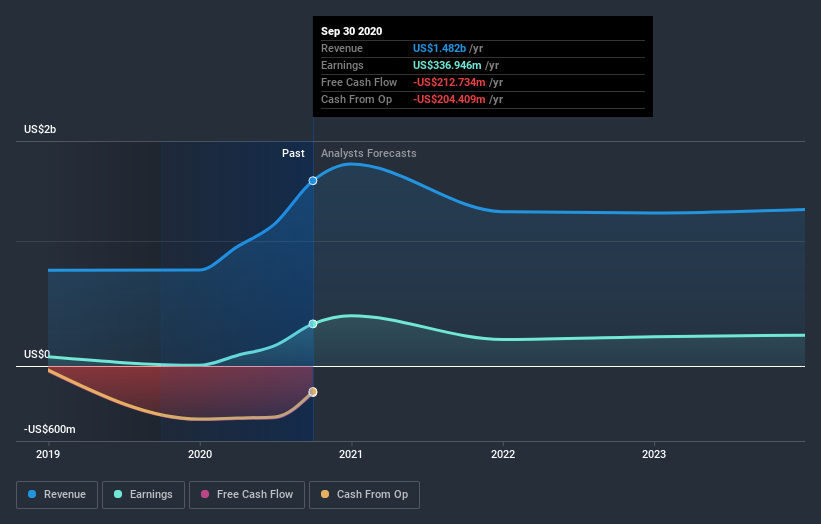Toggle the Revenue legend series

point(57,495)
